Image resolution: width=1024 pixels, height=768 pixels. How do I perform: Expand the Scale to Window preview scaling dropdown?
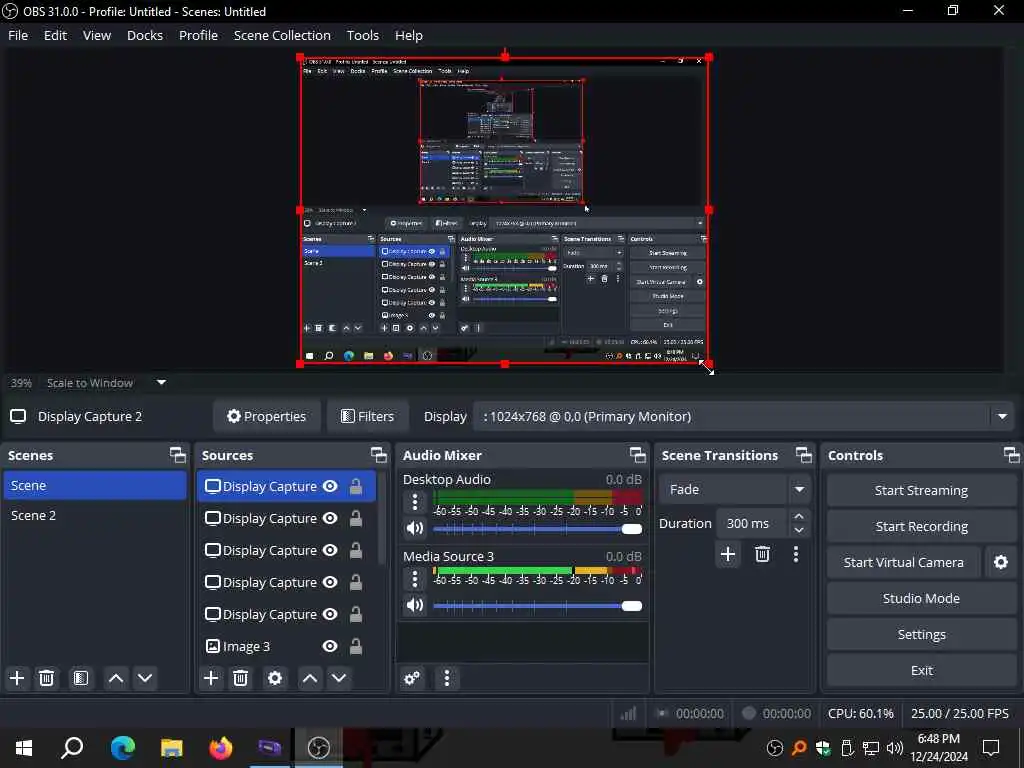[161, 383]
